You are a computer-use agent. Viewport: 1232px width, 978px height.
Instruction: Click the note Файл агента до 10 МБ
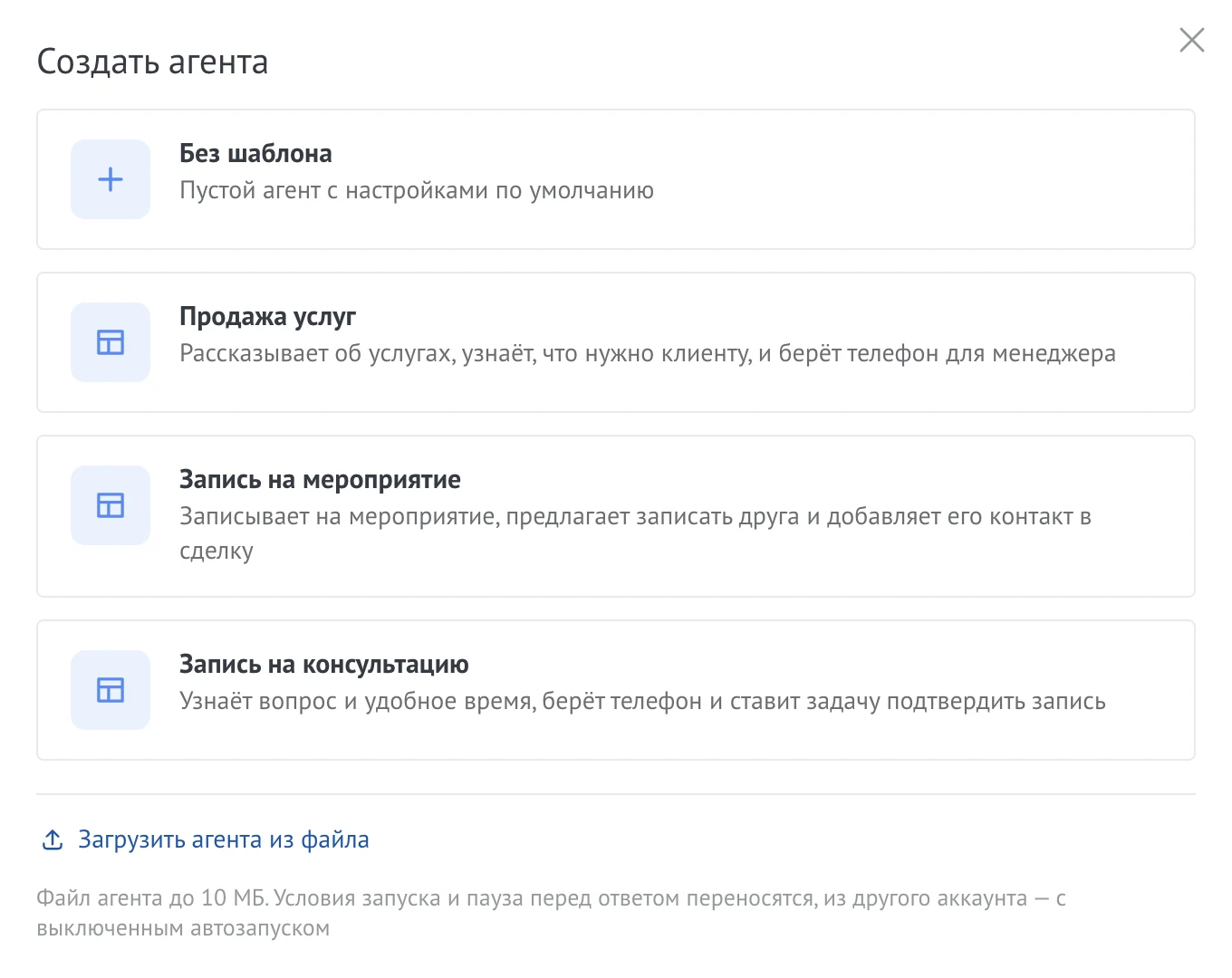point(551,913)
